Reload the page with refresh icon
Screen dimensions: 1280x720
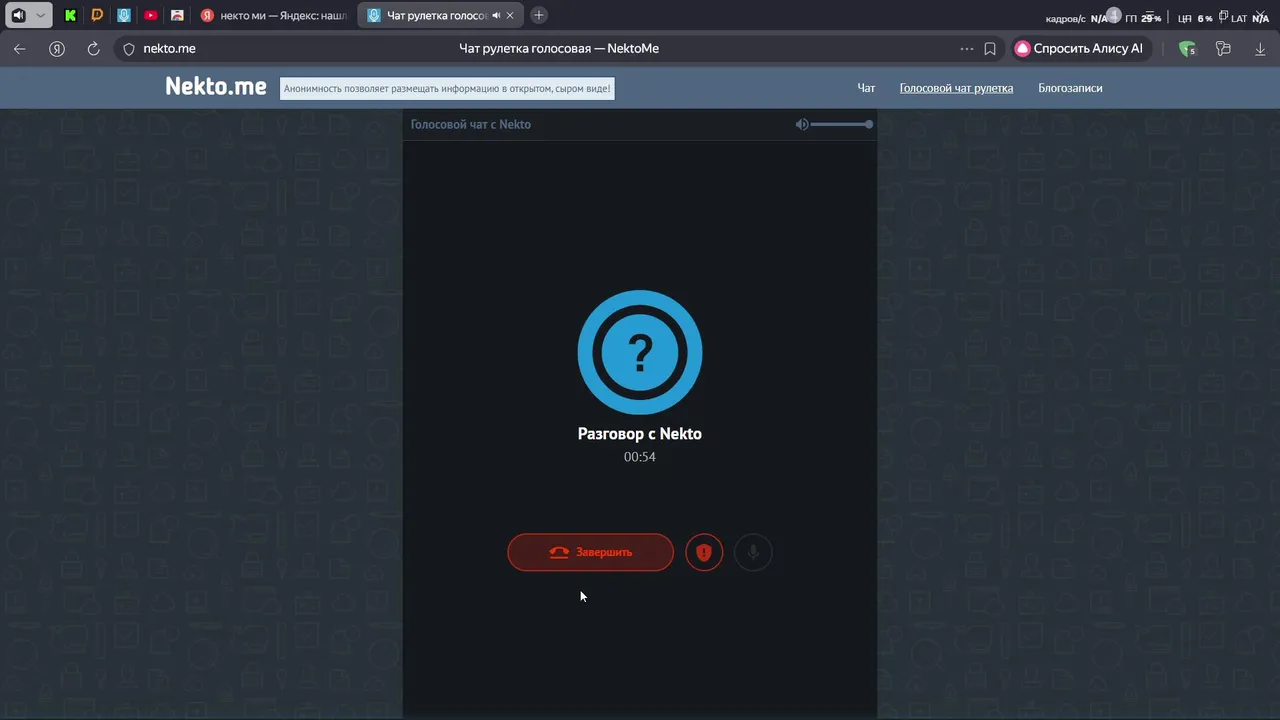tap(93, 48)
